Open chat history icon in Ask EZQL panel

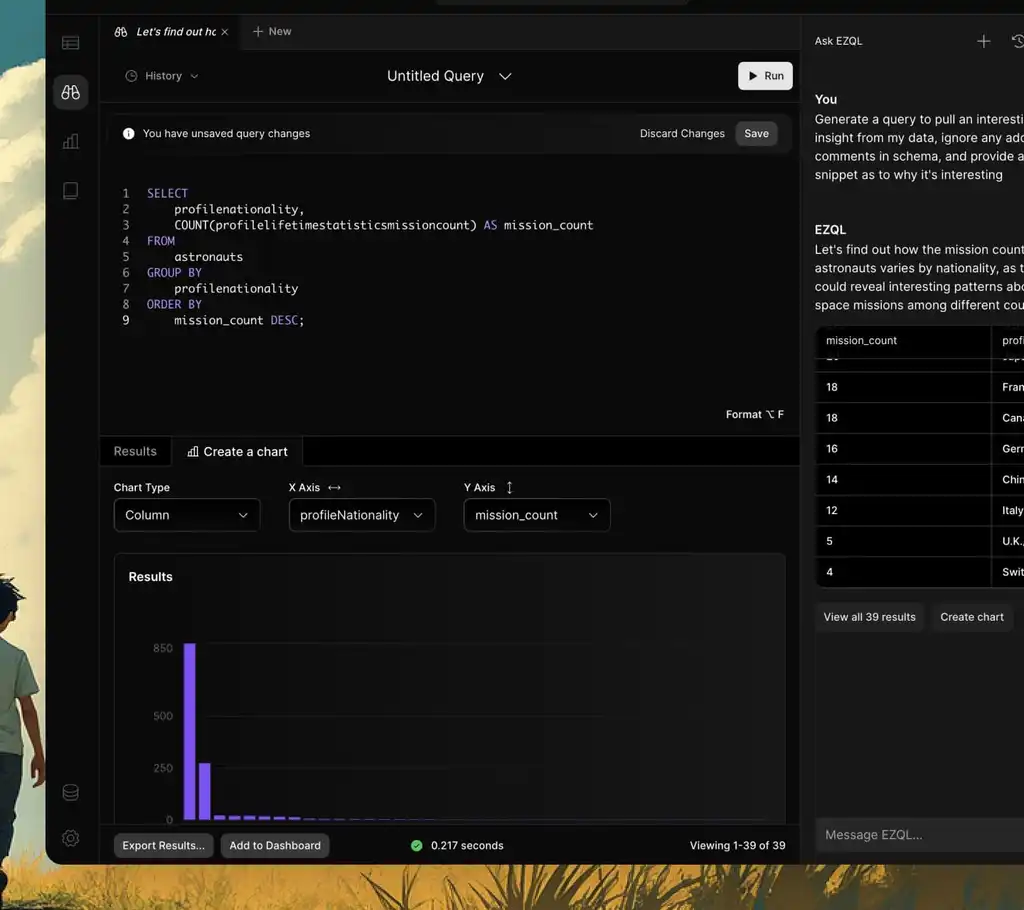(1019, 41)
